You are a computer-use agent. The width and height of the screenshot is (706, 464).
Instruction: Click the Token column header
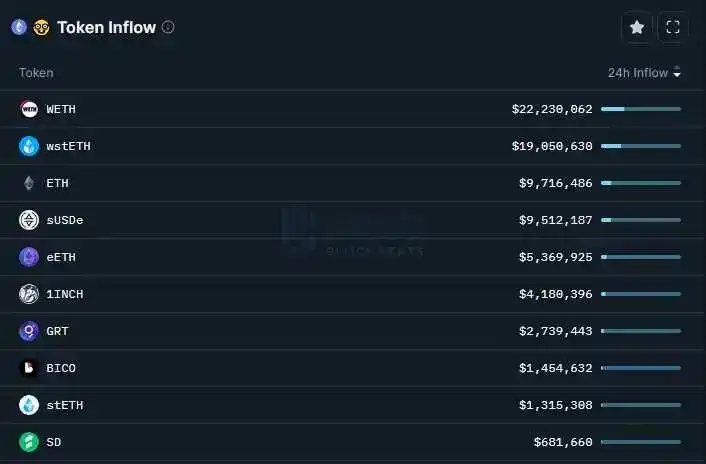click(36, 72)
